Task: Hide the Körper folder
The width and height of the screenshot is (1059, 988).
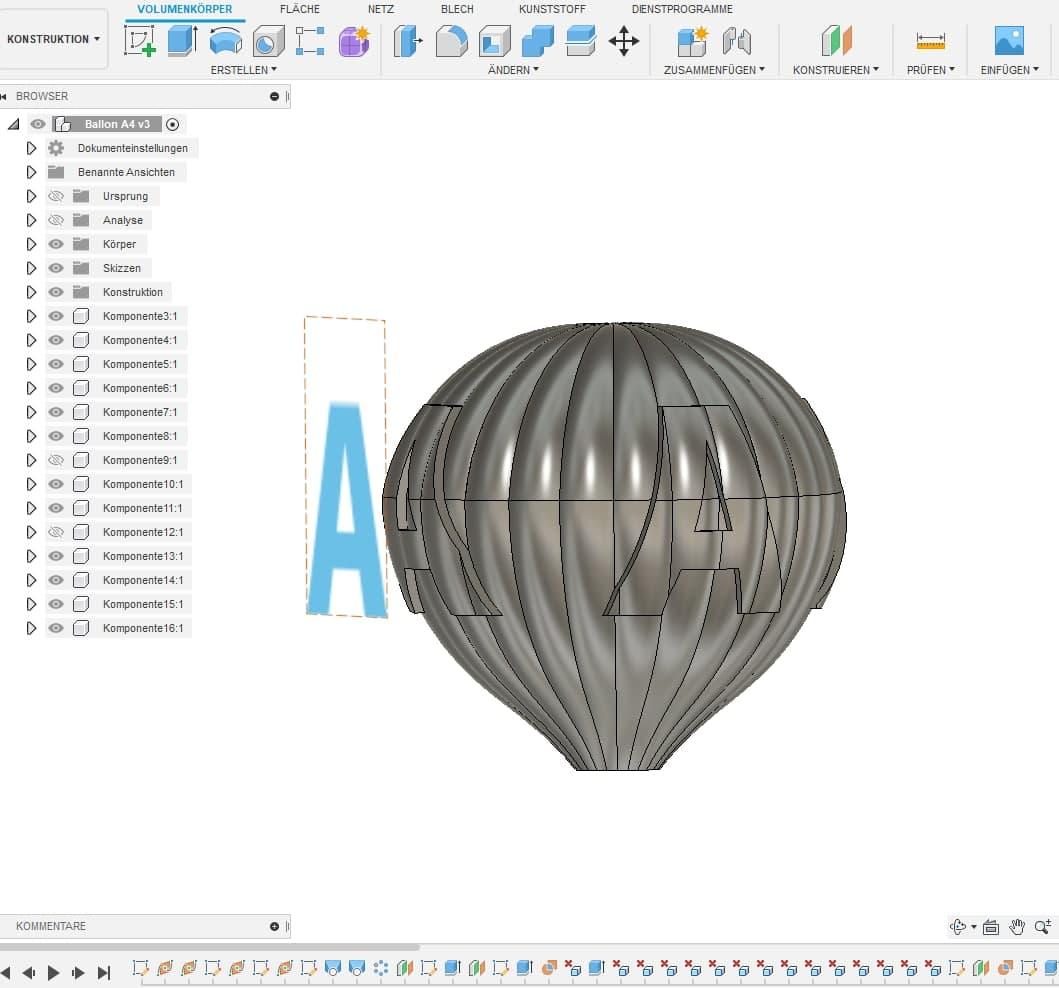Action: pyautogui.click(x=56, y=244)
